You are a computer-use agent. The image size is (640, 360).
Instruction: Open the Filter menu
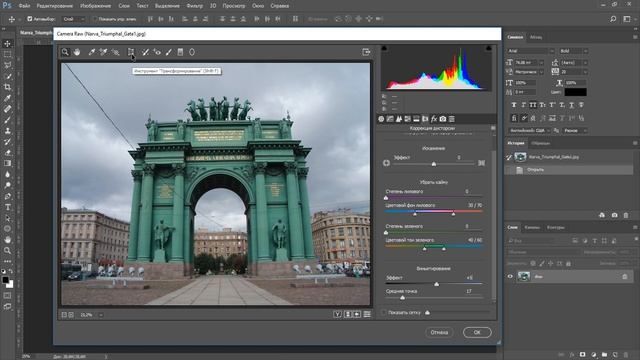(194, 6)
